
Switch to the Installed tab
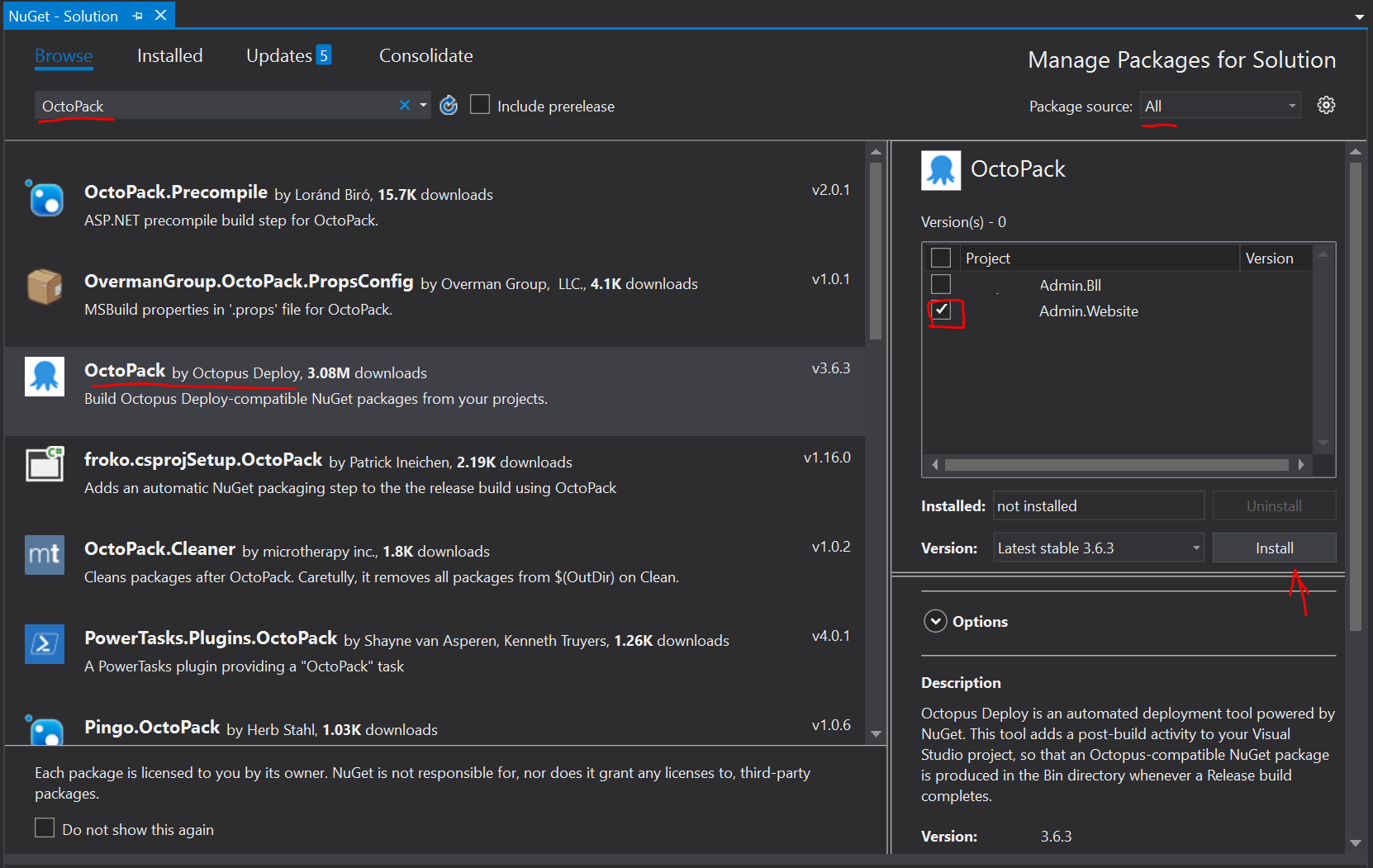click(x=170, y=55)
